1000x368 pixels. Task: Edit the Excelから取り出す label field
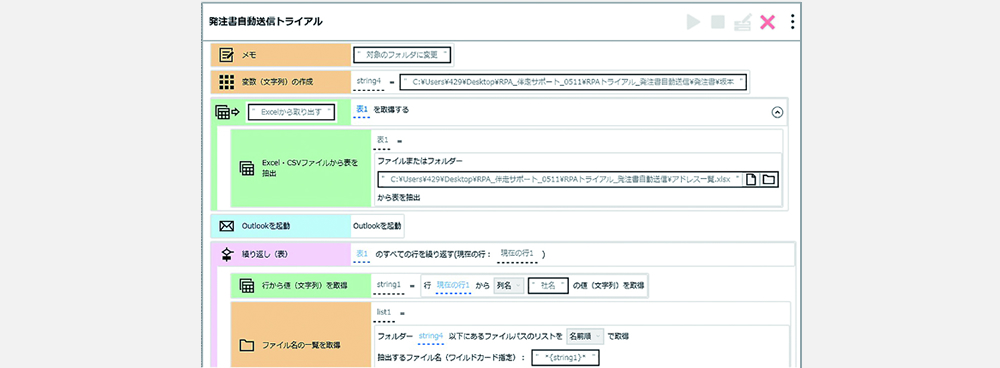point(291,112)
